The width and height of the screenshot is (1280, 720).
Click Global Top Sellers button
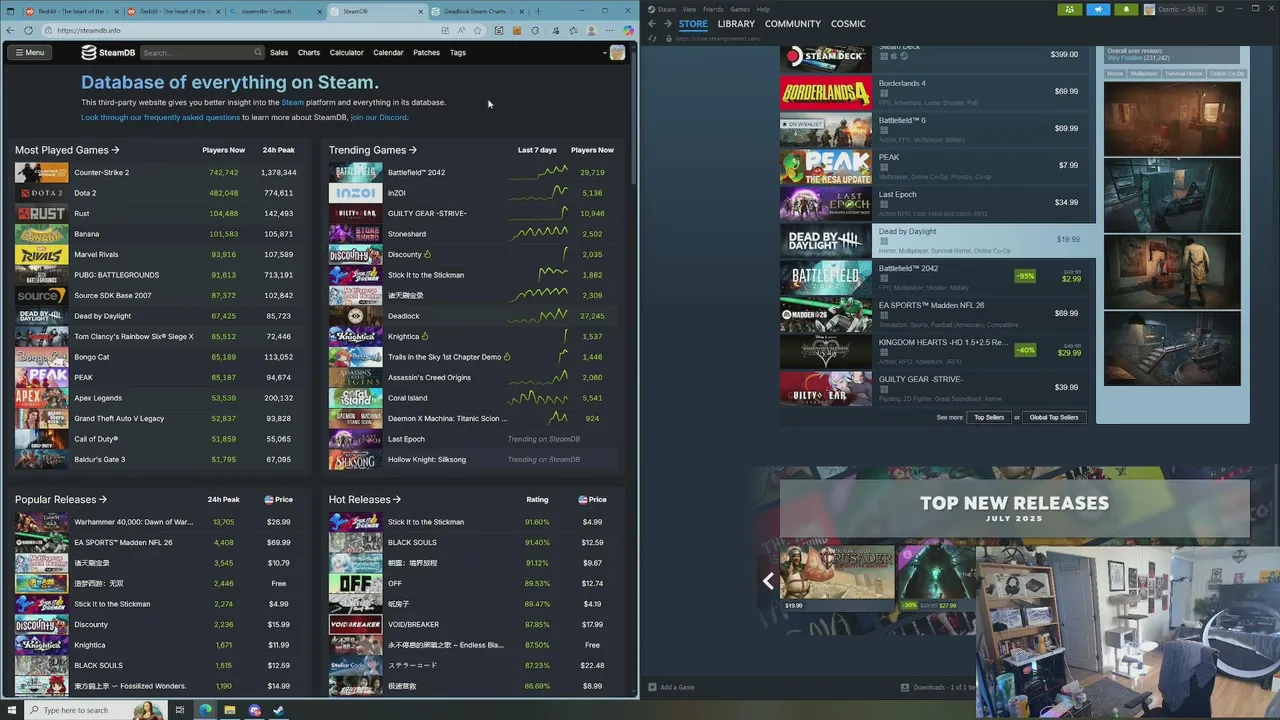coord(1054,417)
